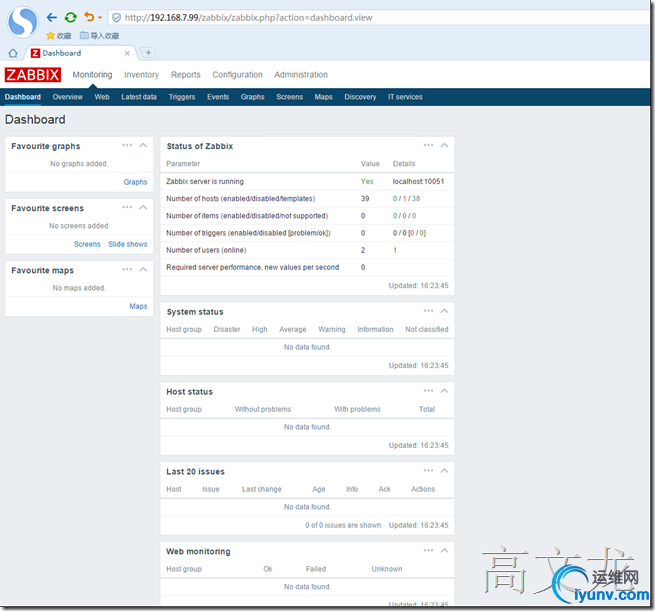Open the Monitoring menu
Viewport: 655px width, 611px height.
[92, 75]
